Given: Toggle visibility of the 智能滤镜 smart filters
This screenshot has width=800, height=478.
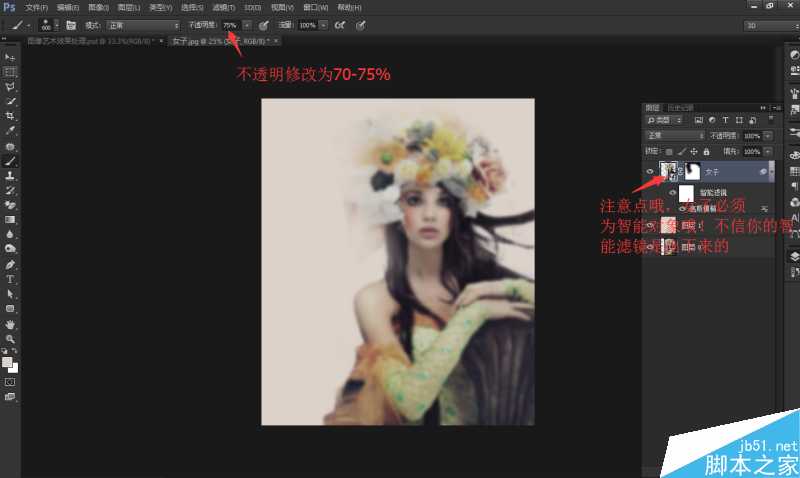Looking at the screenshot, I should tap(671, 191).
